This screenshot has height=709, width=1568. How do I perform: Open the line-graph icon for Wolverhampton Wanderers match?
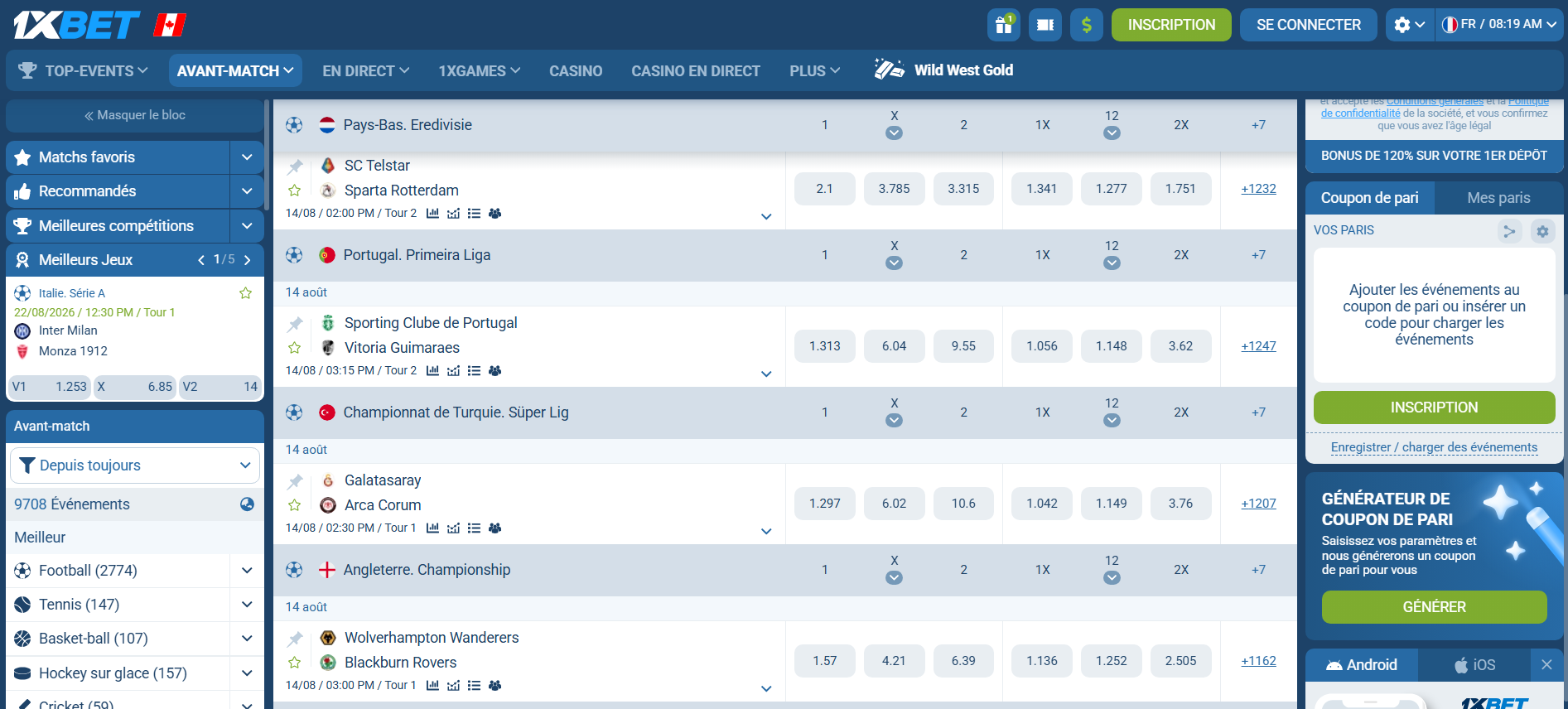[x=453, y=686]
